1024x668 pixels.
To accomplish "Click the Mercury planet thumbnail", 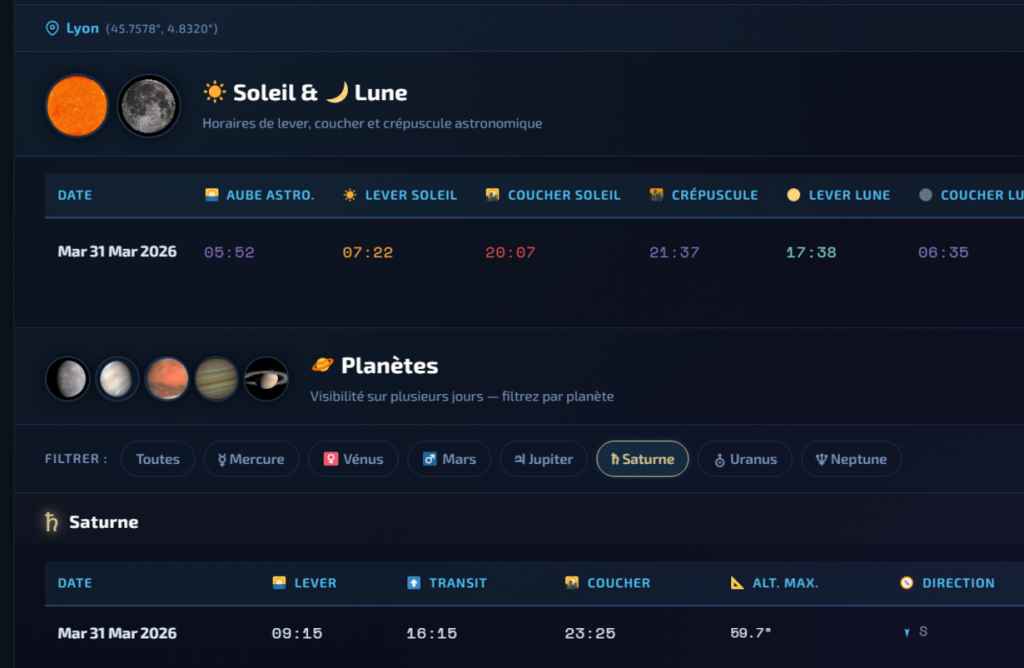I will pyautogui.click(x=67, y=379).
